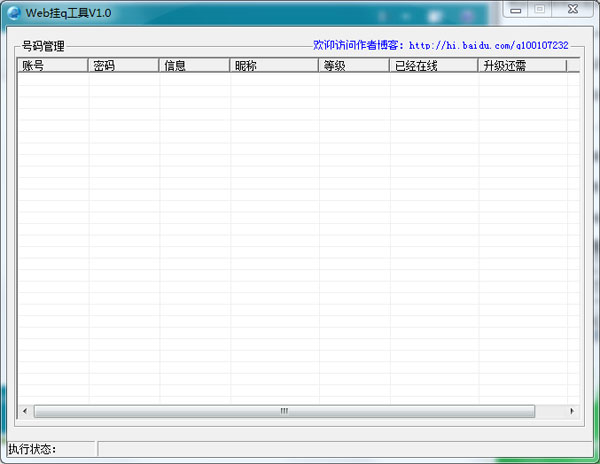Click the horizontal scrollbar thumb

tap(284, 411)
